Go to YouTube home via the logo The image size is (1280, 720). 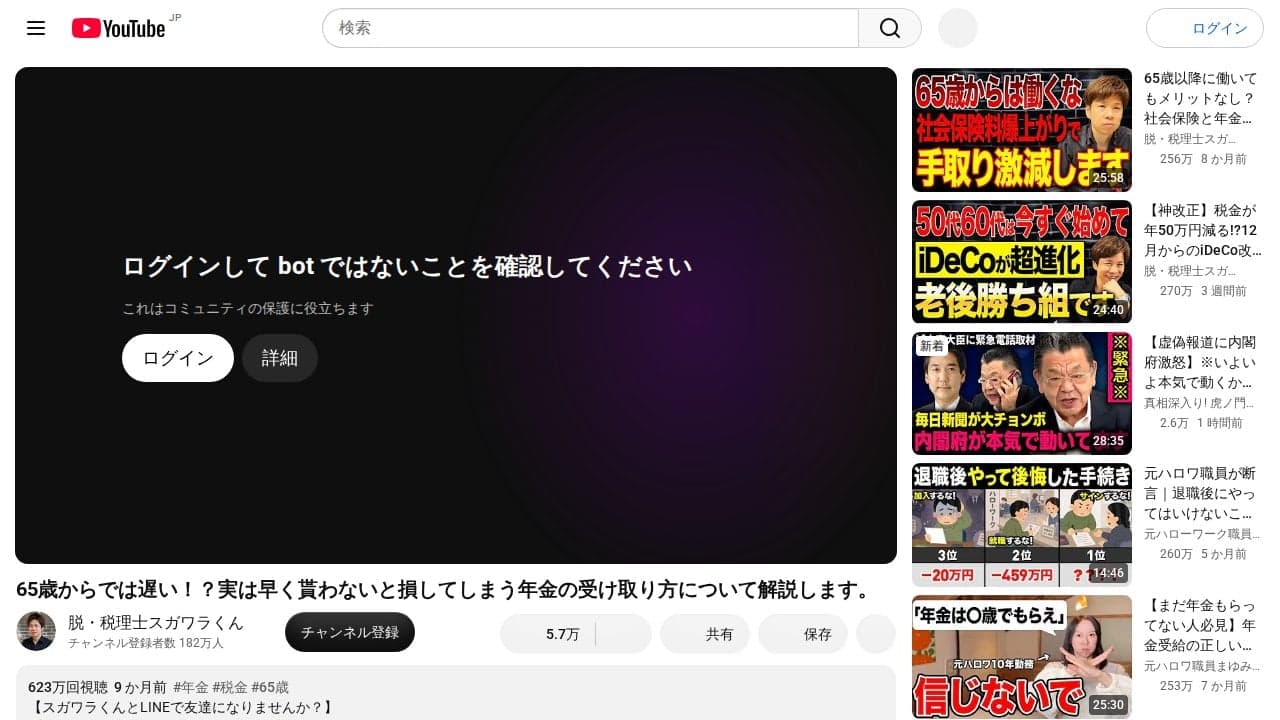pos(118,28)
